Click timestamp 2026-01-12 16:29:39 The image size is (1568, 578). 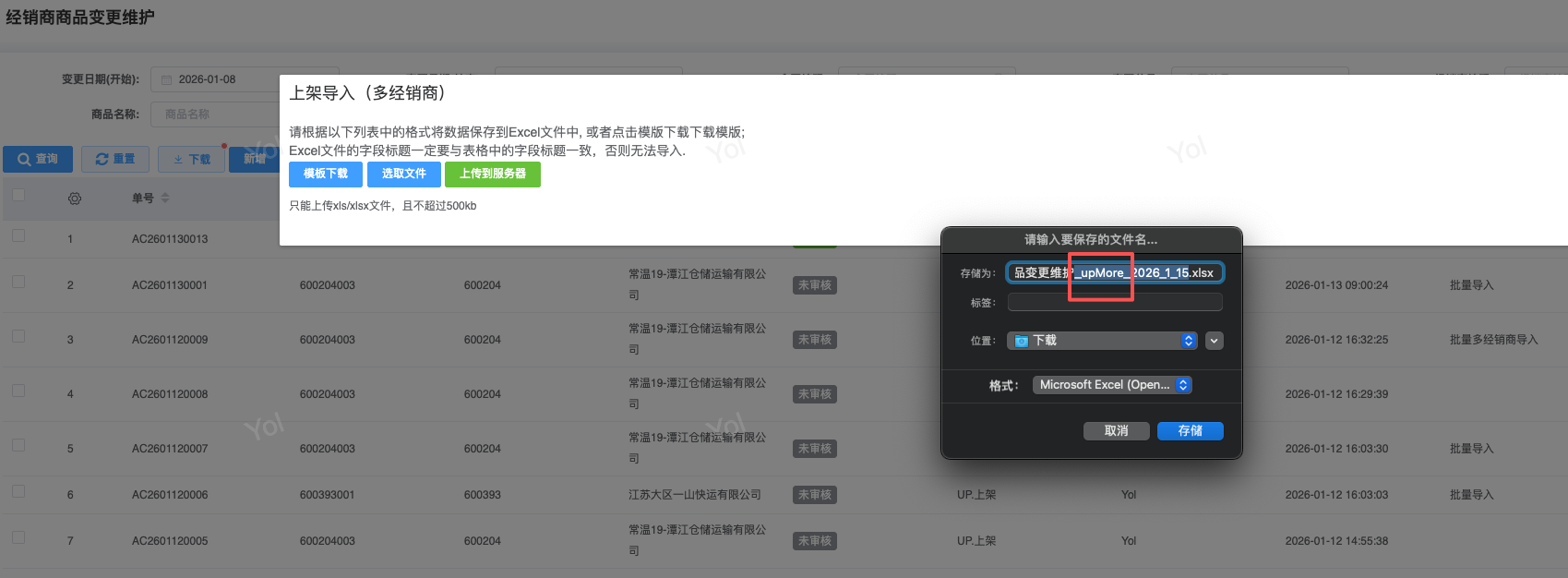coord(1336,394)
